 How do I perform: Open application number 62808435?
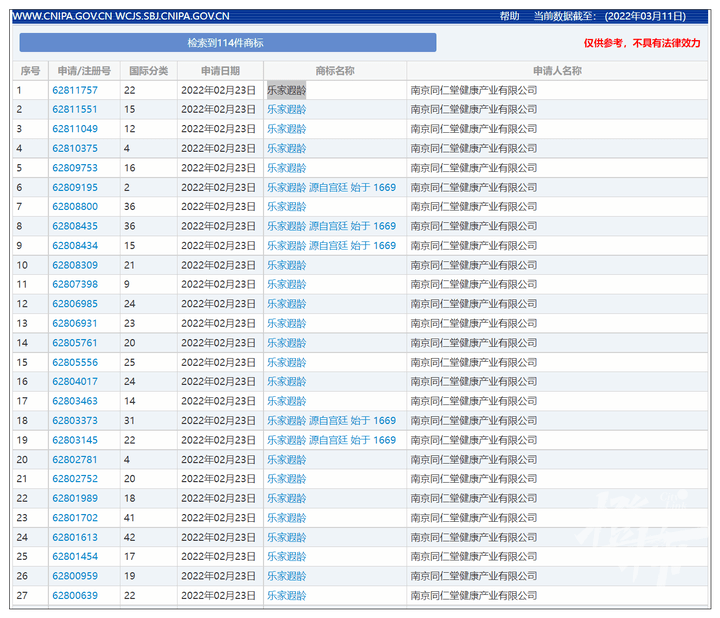[75, 226]
